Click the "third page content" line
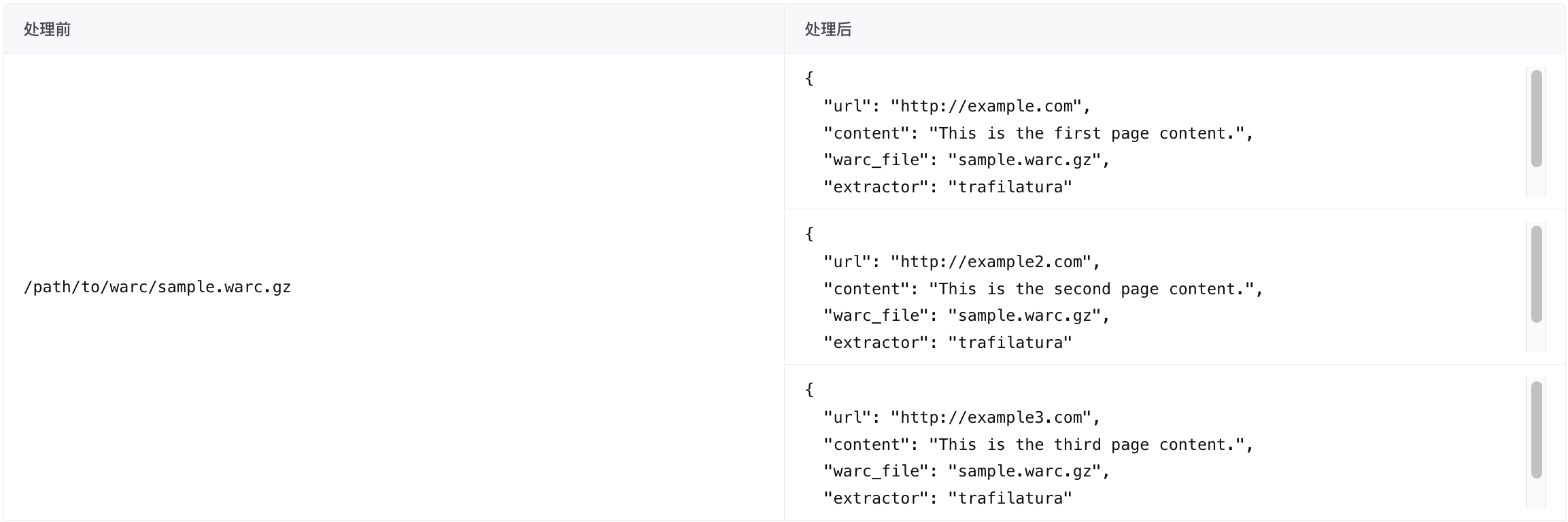Image resolution: width=1568 pixels, height=522 pixels. click(x=1038, y=445)
